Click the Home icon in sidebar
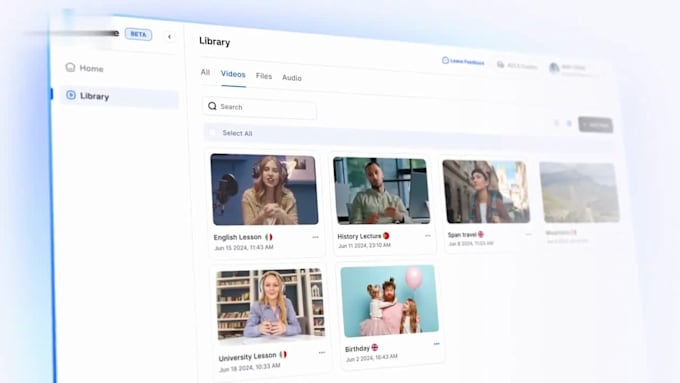 coord(70,67)
